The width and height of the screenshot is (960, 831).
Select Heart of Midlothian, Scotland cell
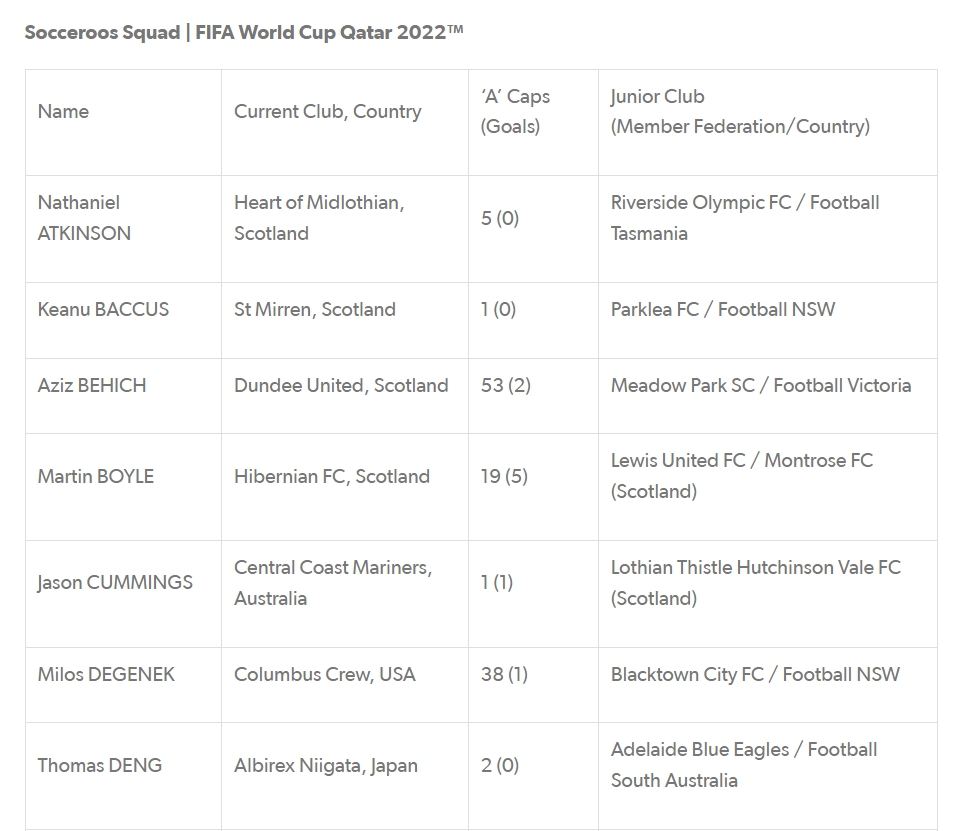coord(319,218)
